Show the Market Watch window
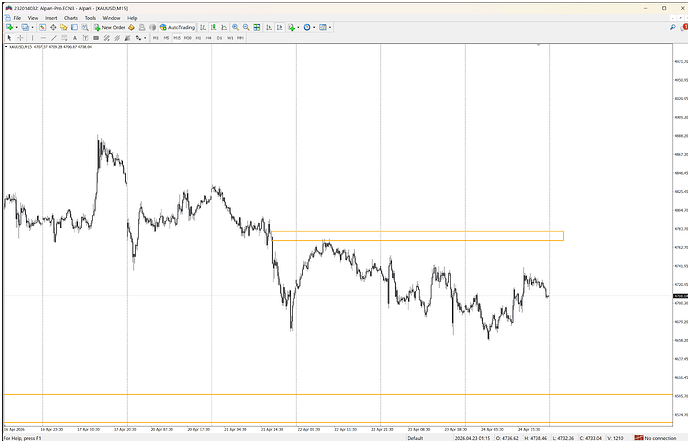 42,27
